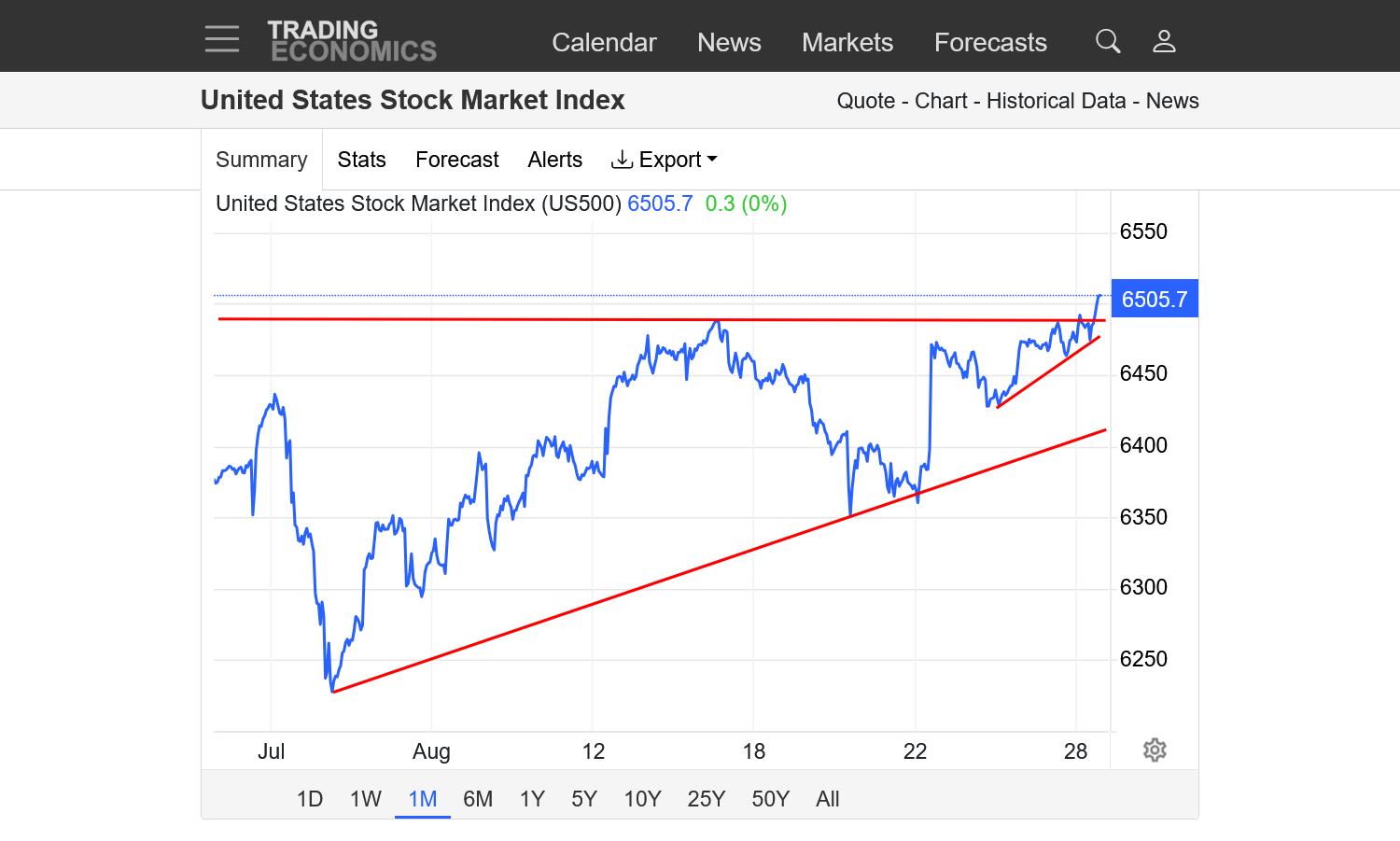Click the News navigation link

coord(729,42)
